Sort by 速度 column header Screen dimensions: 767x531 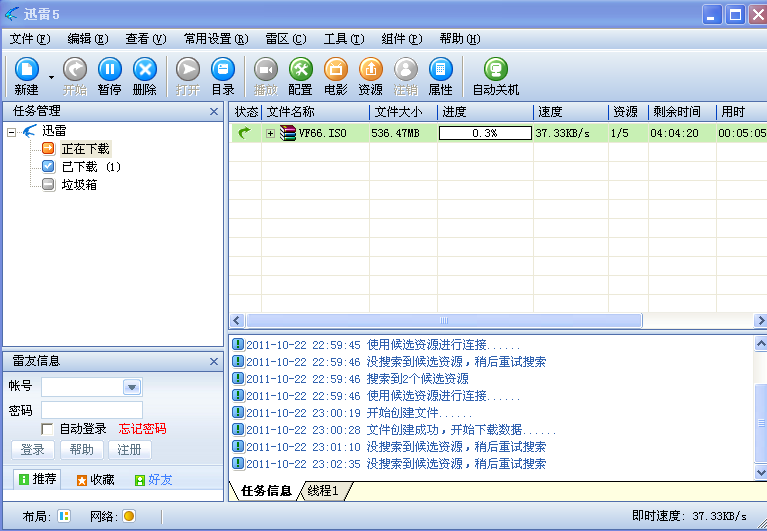click(571, 112)
